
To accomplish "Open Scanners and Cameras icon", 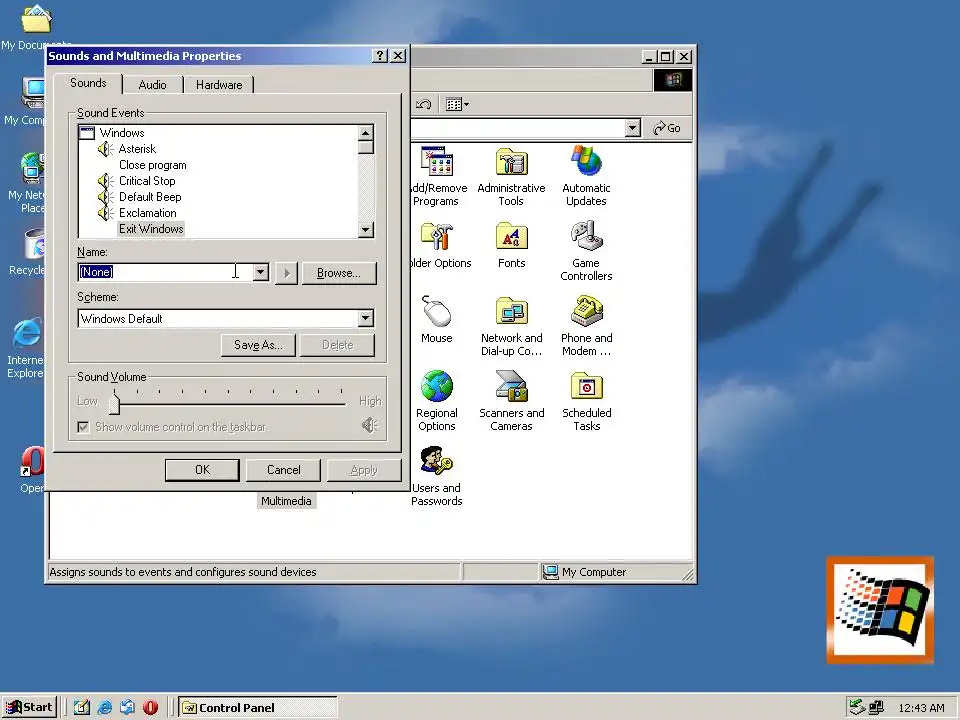I will tap(511, 386).
